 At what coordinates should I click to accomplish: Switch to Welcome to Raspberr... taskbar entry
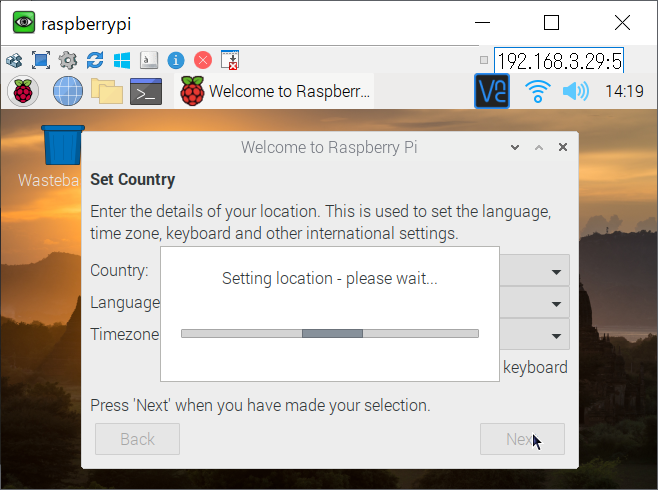[274, 91]
